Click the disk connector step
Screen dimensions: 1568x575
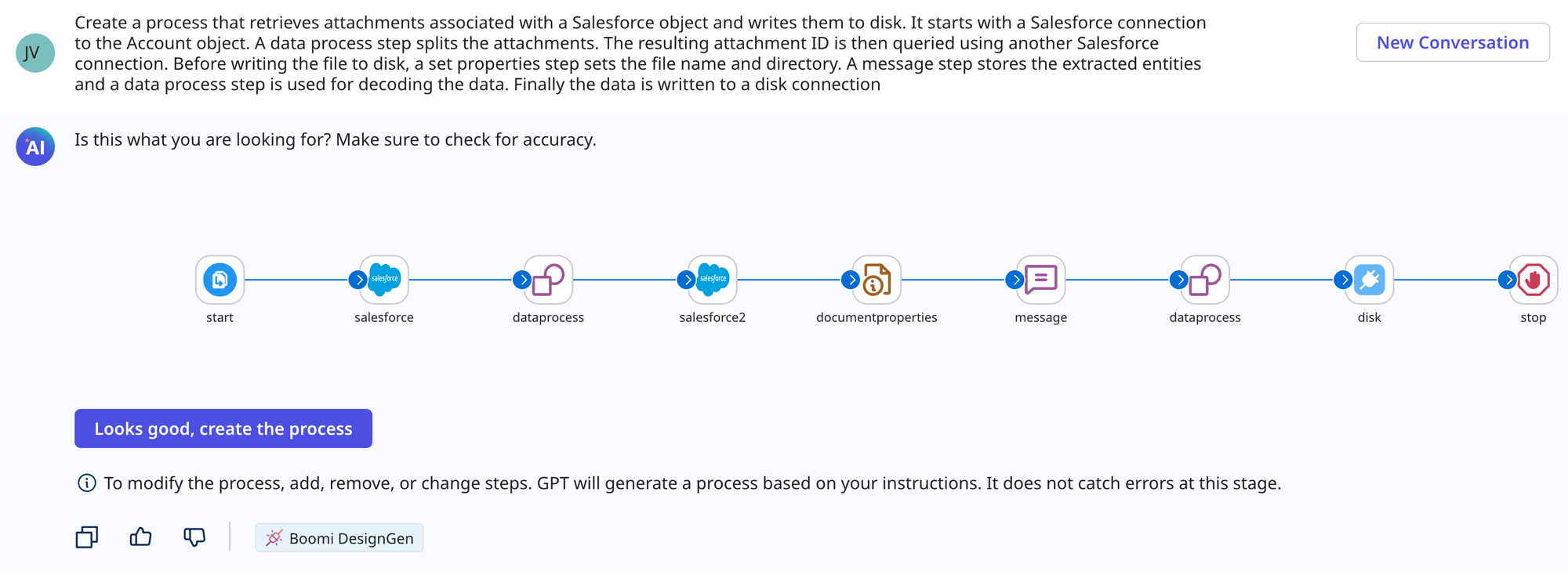[1369, 279]
